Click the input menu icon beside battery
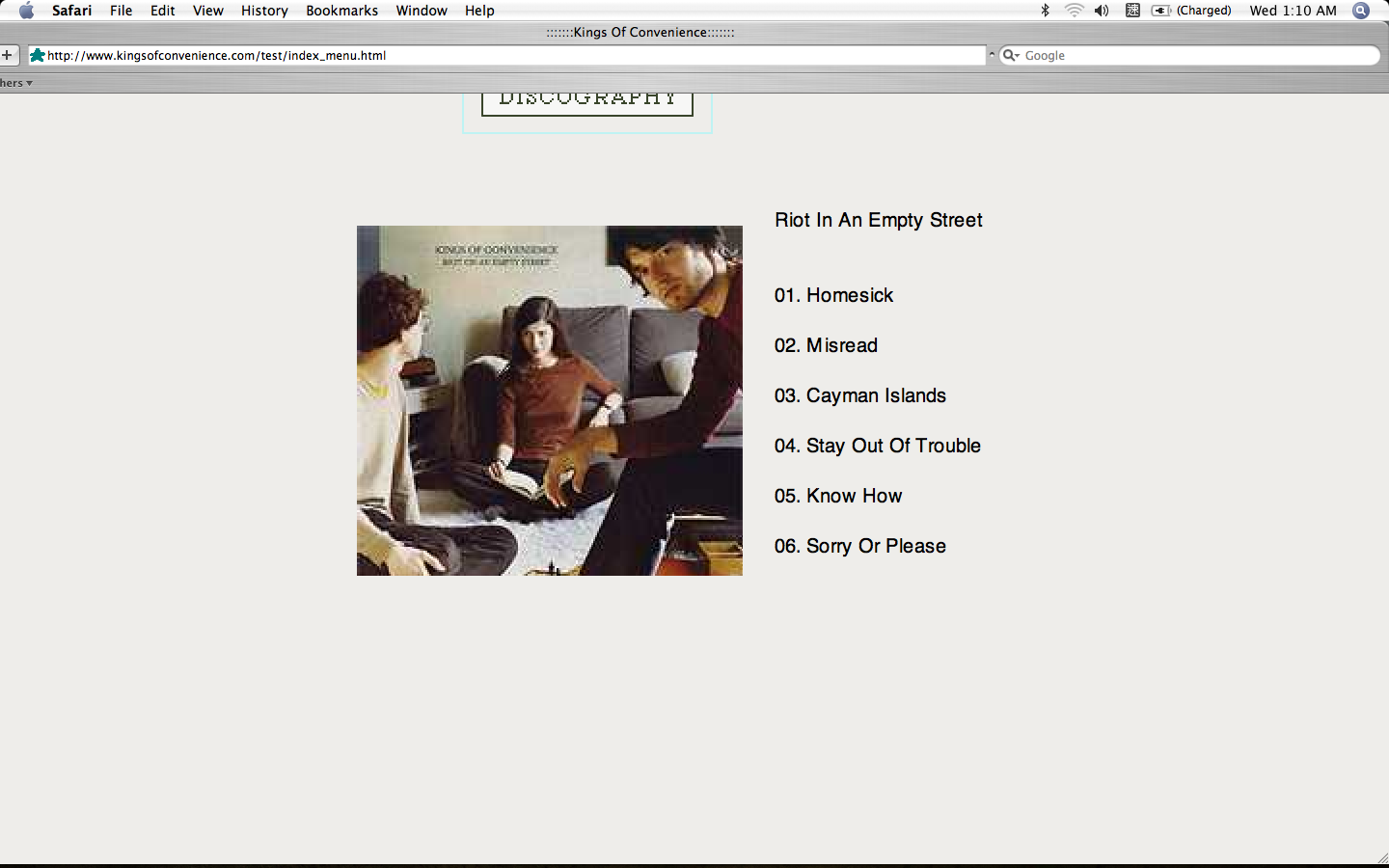1389x868 pixels. point(1132,11)
